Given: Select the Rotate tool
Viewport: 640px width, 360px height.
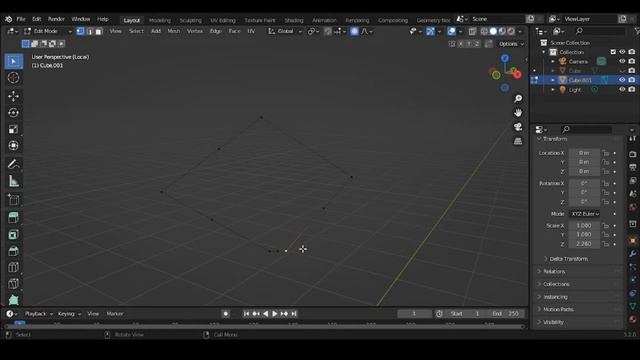Looking at the screenshot, I should coord(13,113).
